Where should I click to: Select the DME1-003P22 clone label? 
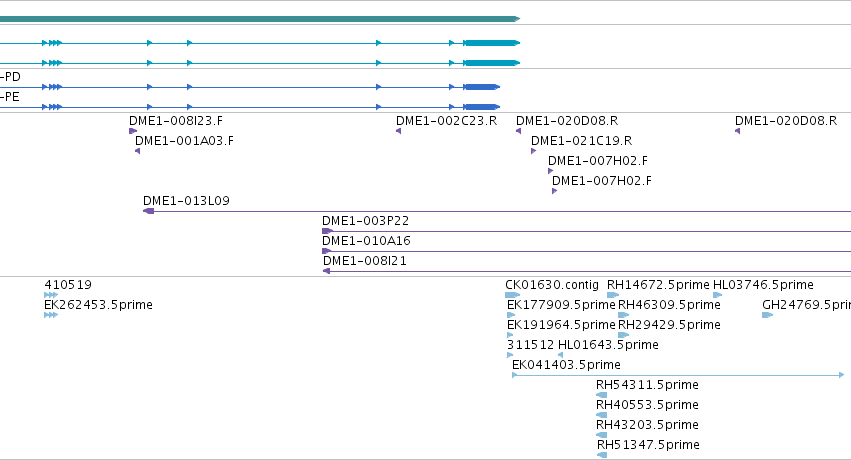(365, 221)
